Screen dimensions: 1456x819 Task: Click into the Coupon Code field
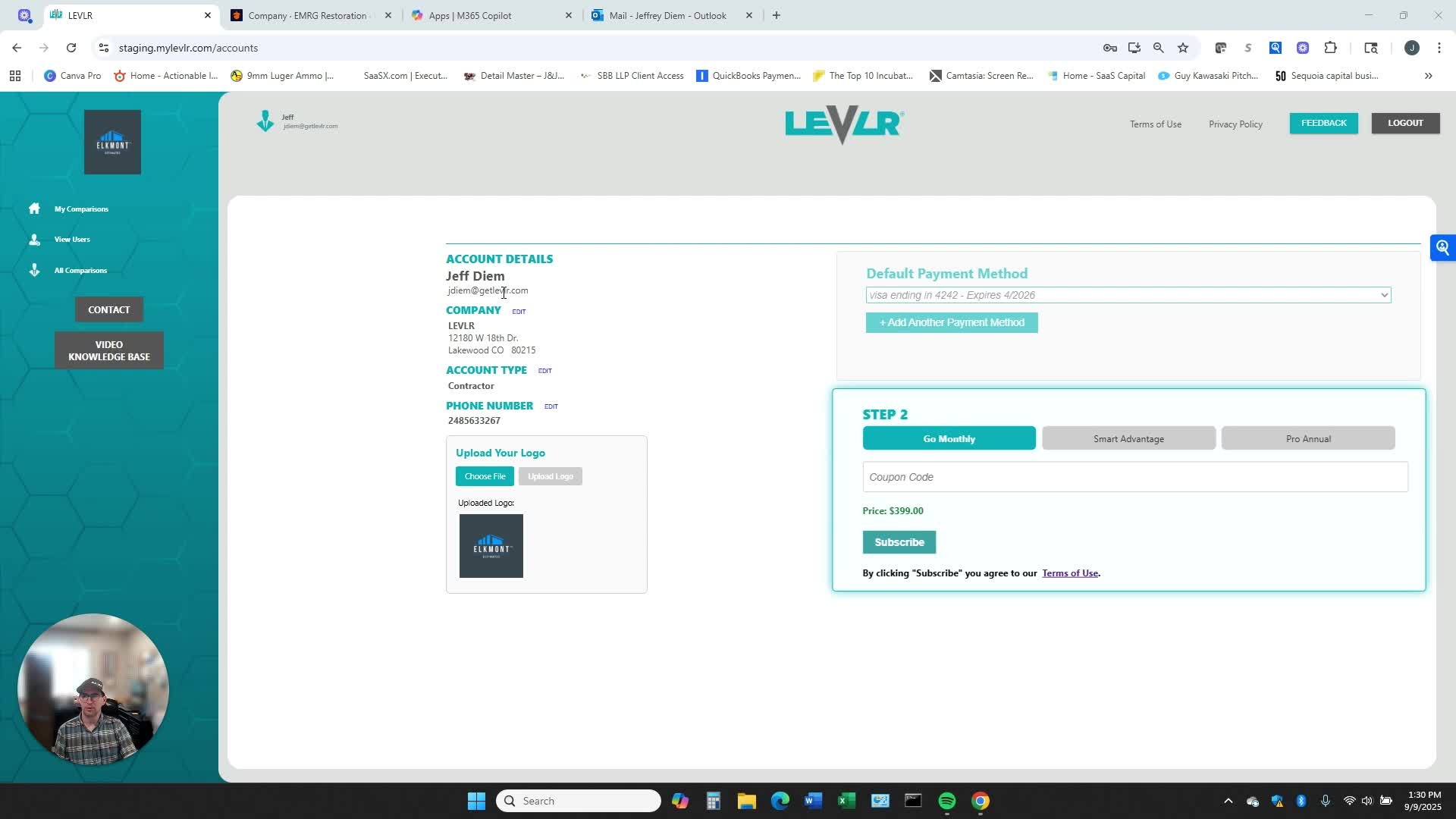[x=1134, y=477]
